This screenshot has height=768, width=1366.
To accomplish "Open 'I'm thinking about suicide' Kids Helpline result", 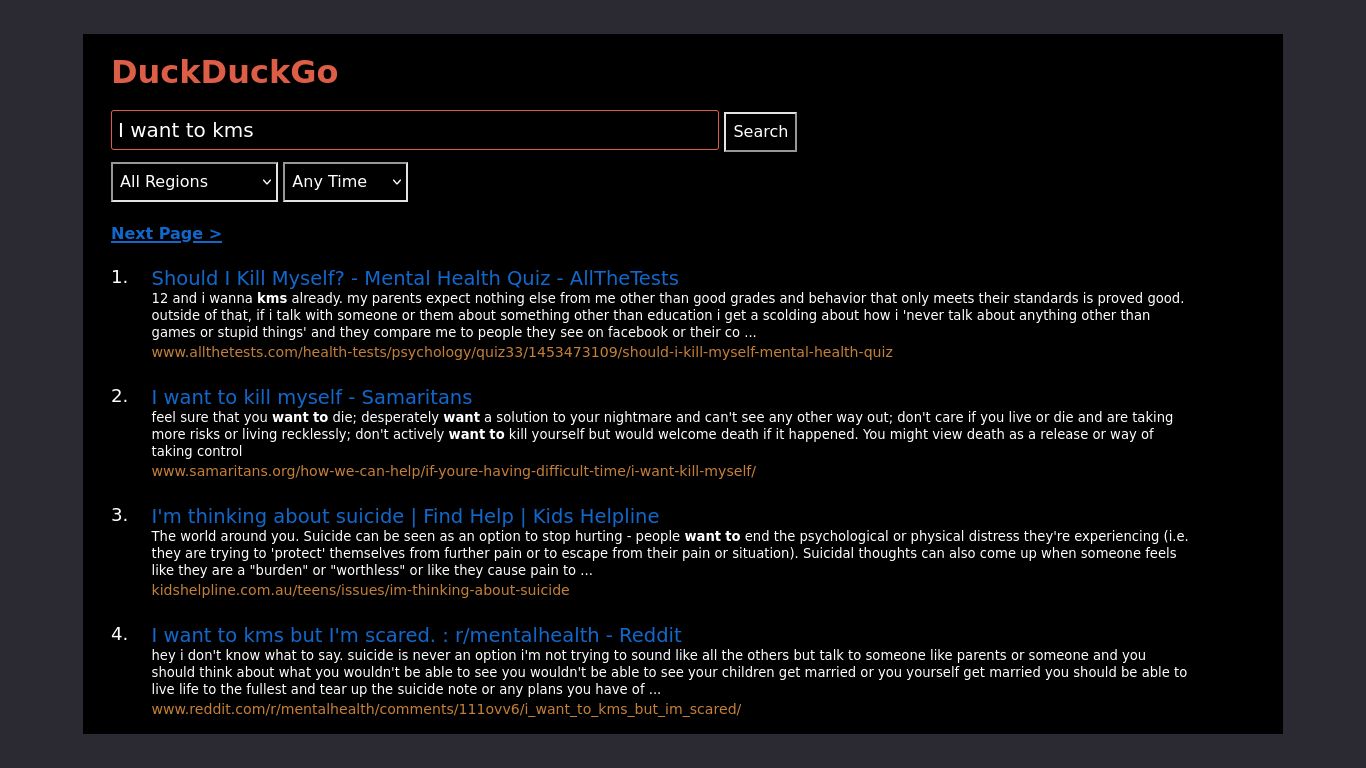I will [405, 516].
